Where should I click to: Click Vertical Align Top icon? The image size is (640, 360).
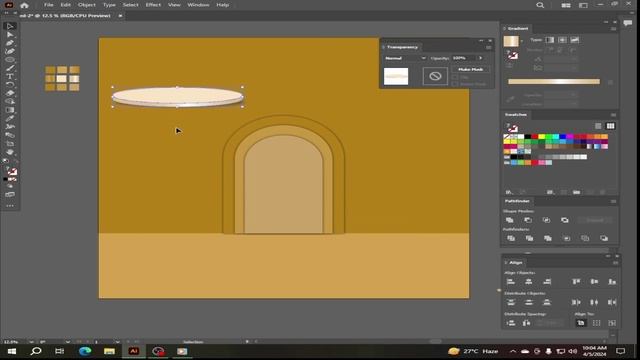(x=576, y=282)
